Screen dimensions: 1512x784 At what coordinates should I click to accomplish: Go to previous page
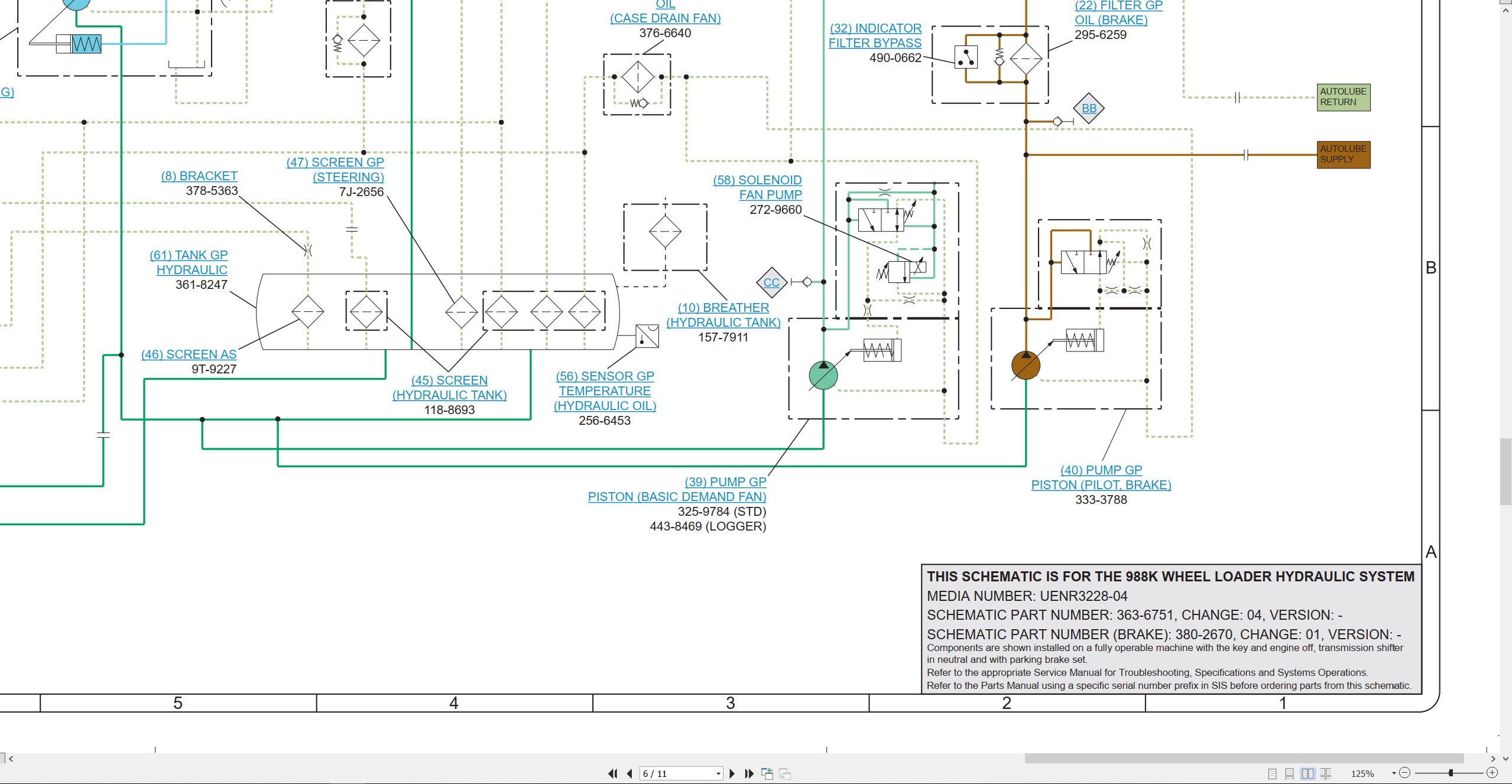pos(630,773)
